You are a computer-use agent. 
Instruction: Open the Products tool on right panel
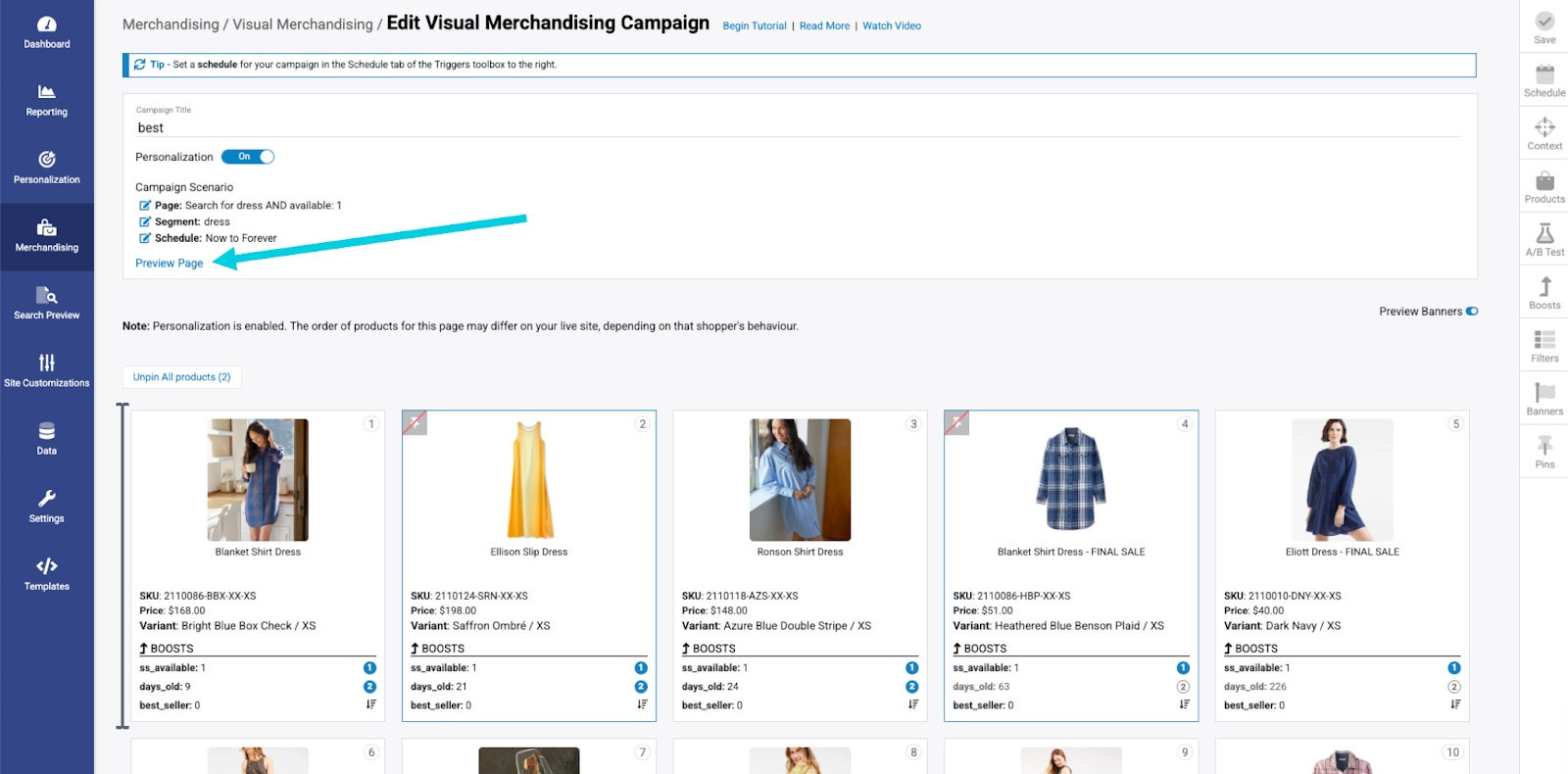click(x=1544, y=186)
